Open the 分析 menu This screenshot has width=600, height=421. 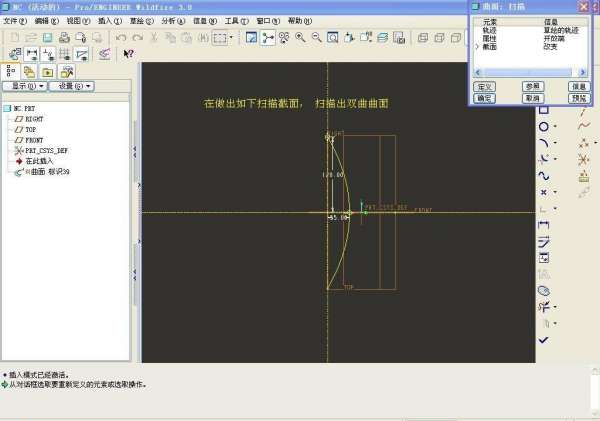tap(173, 21)
